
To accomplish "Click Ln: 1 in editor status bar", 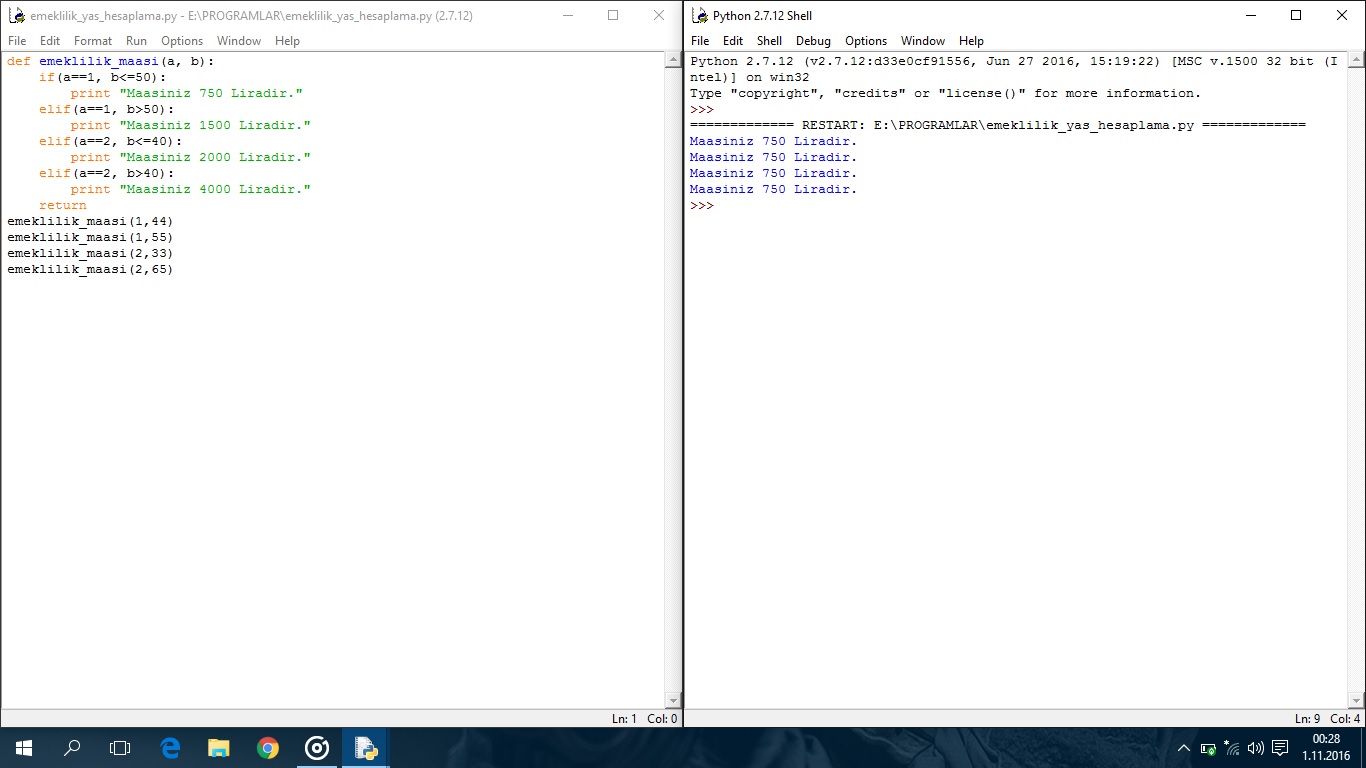I will pyautogui.click(x=624, y=719).
